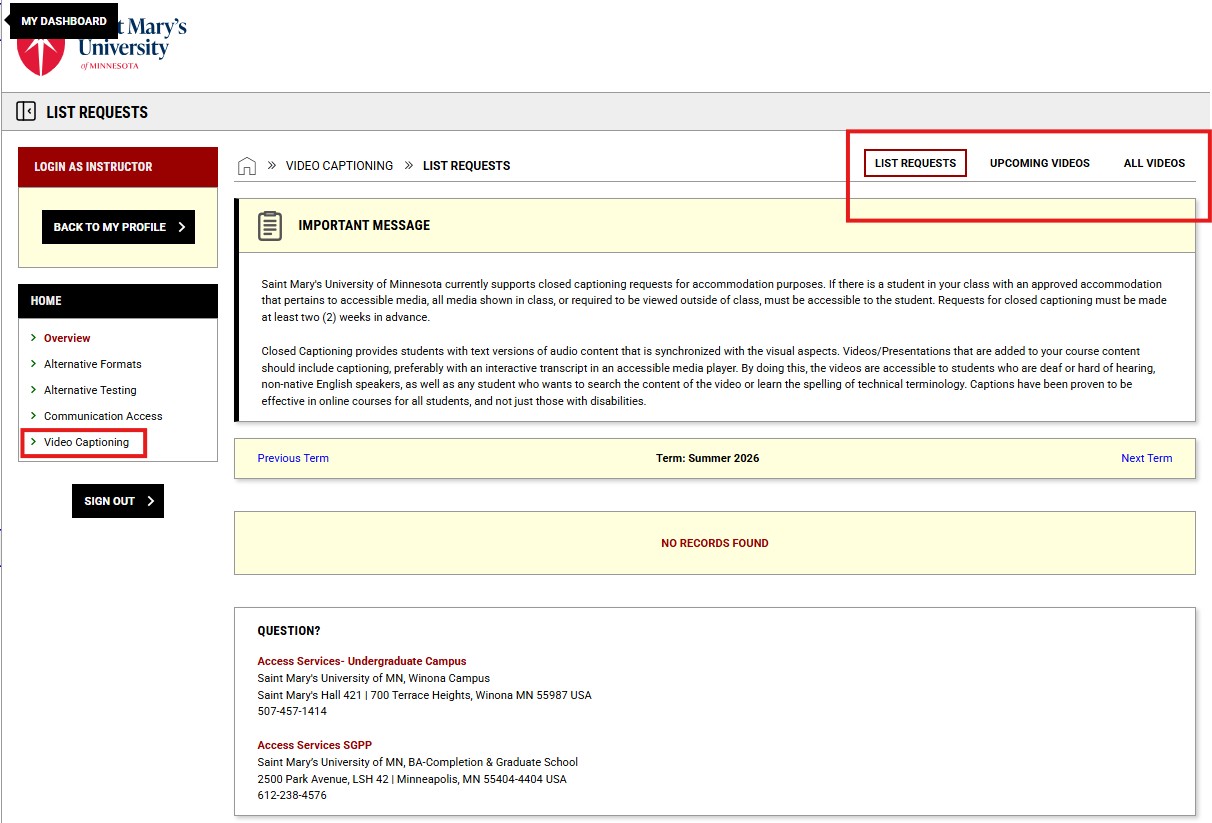This screenshot has height=823, width=1212.
Task: Open Alternative Formats menu item
Action: click(x=93, y=364)
